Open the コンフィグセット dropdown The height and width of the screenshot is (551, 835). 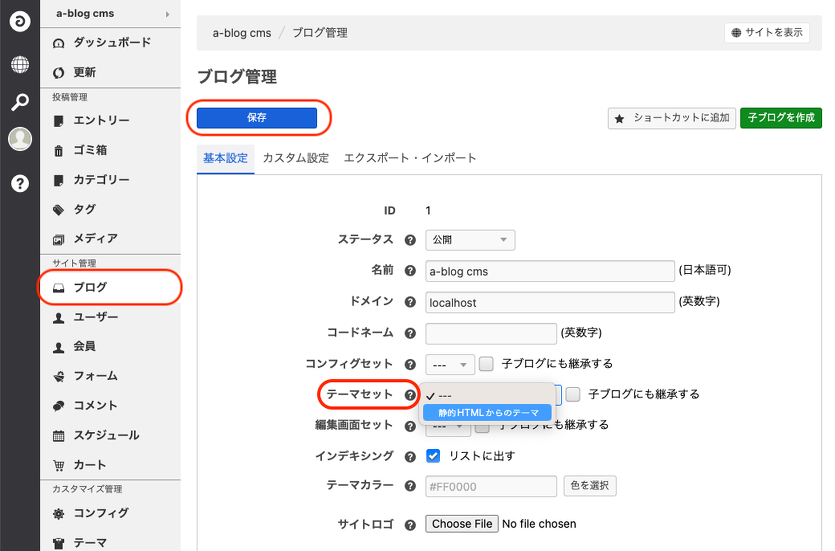[x=450, y=364]
